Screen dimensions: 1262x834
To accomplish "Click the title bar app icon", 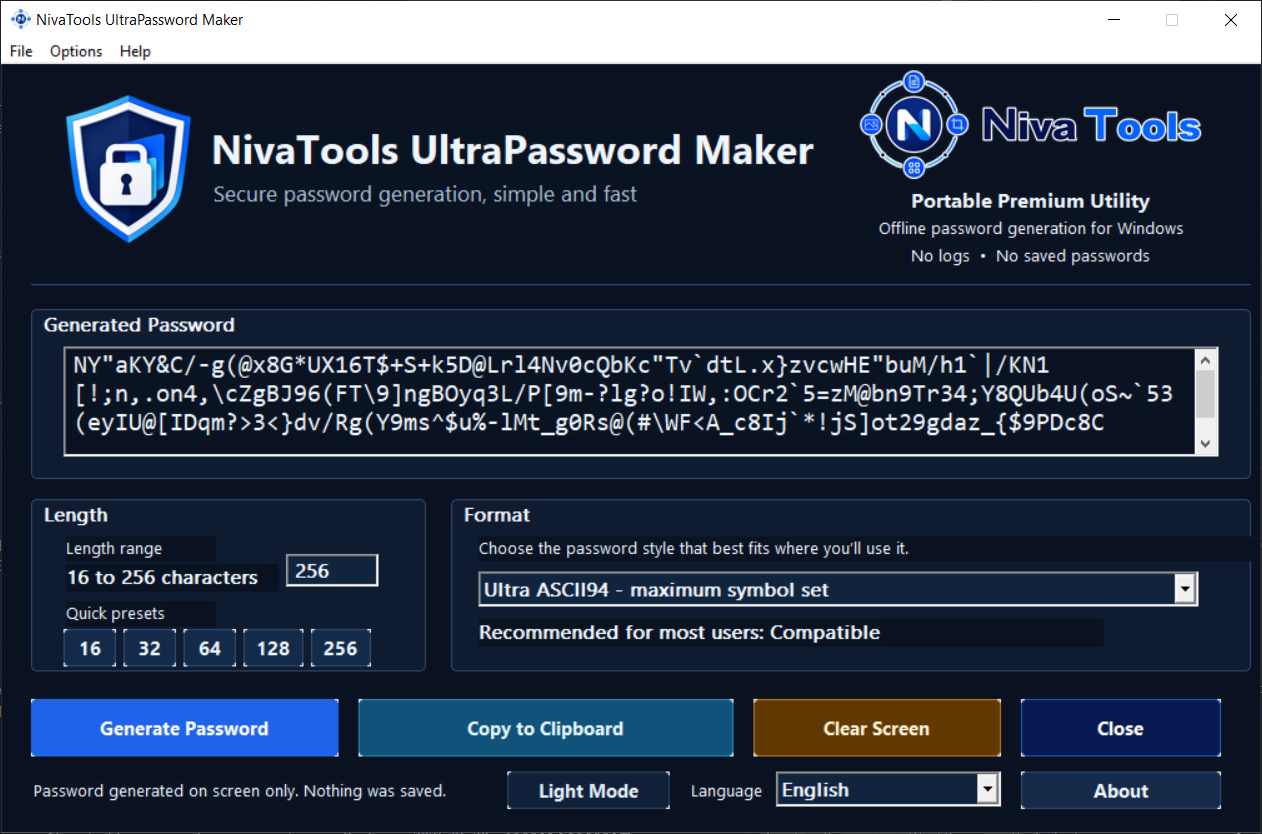I will (19, 19).
